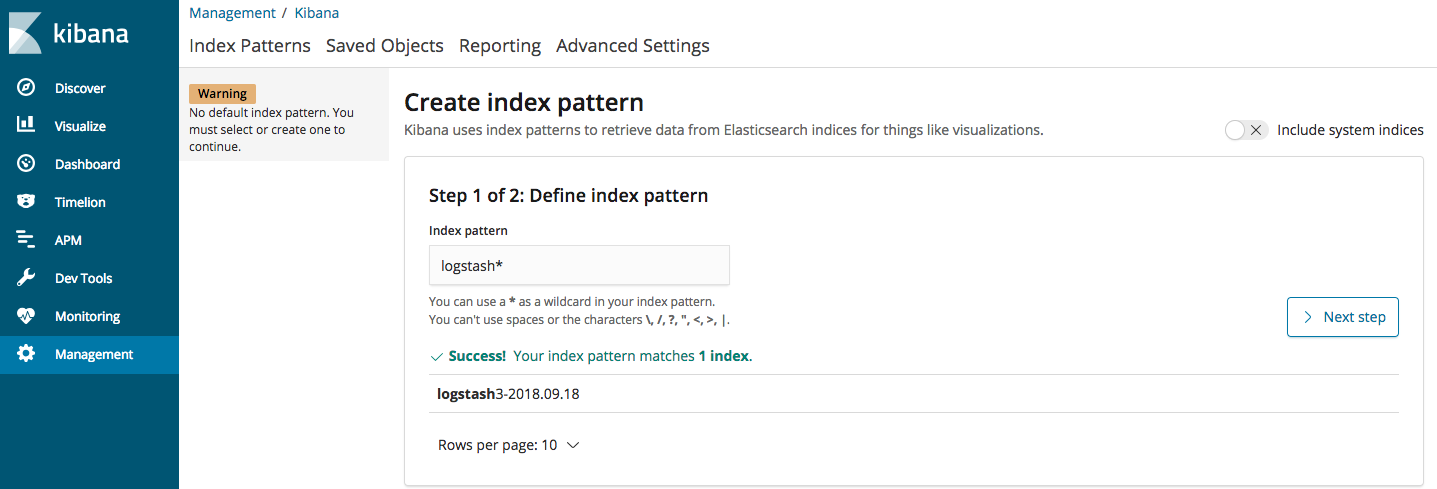Image resolution: width=1437 pixels, height=489 pixels.
Task: Click the Kibana logo icon
Action: [x=25, y=32]
